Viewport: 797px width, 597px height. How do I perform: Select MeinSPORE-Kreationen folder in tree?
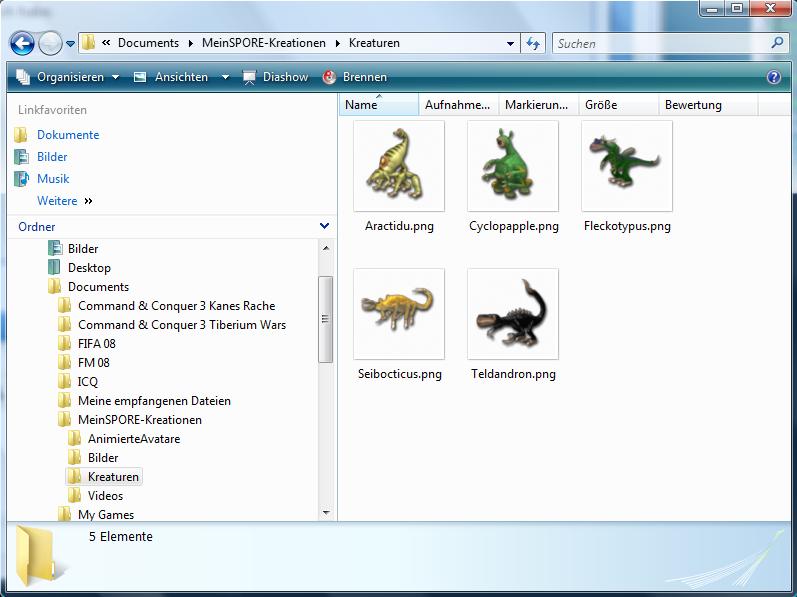coord(140,420)
